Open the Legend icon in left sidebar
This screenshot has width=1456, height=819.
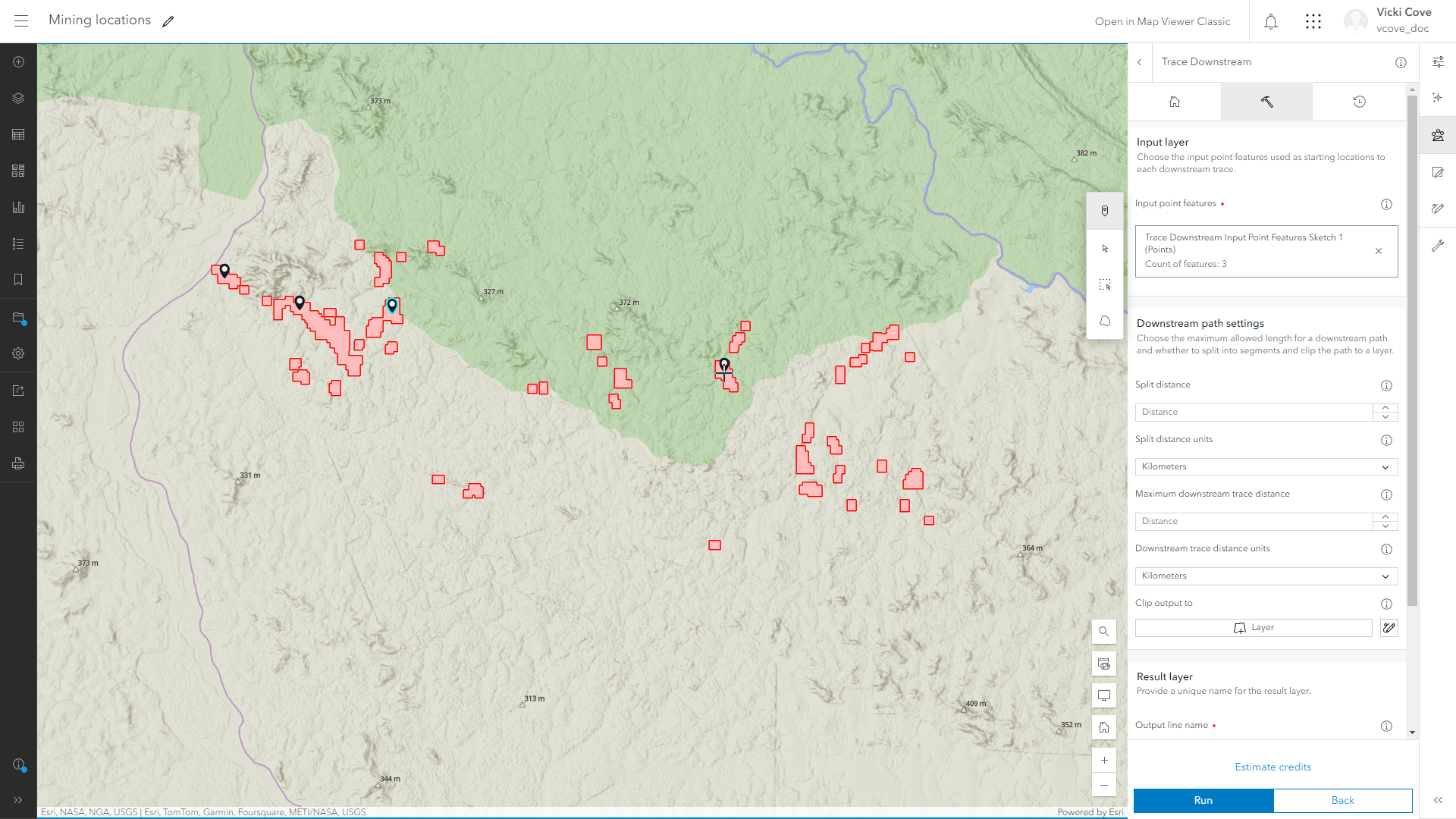point(18,244)
